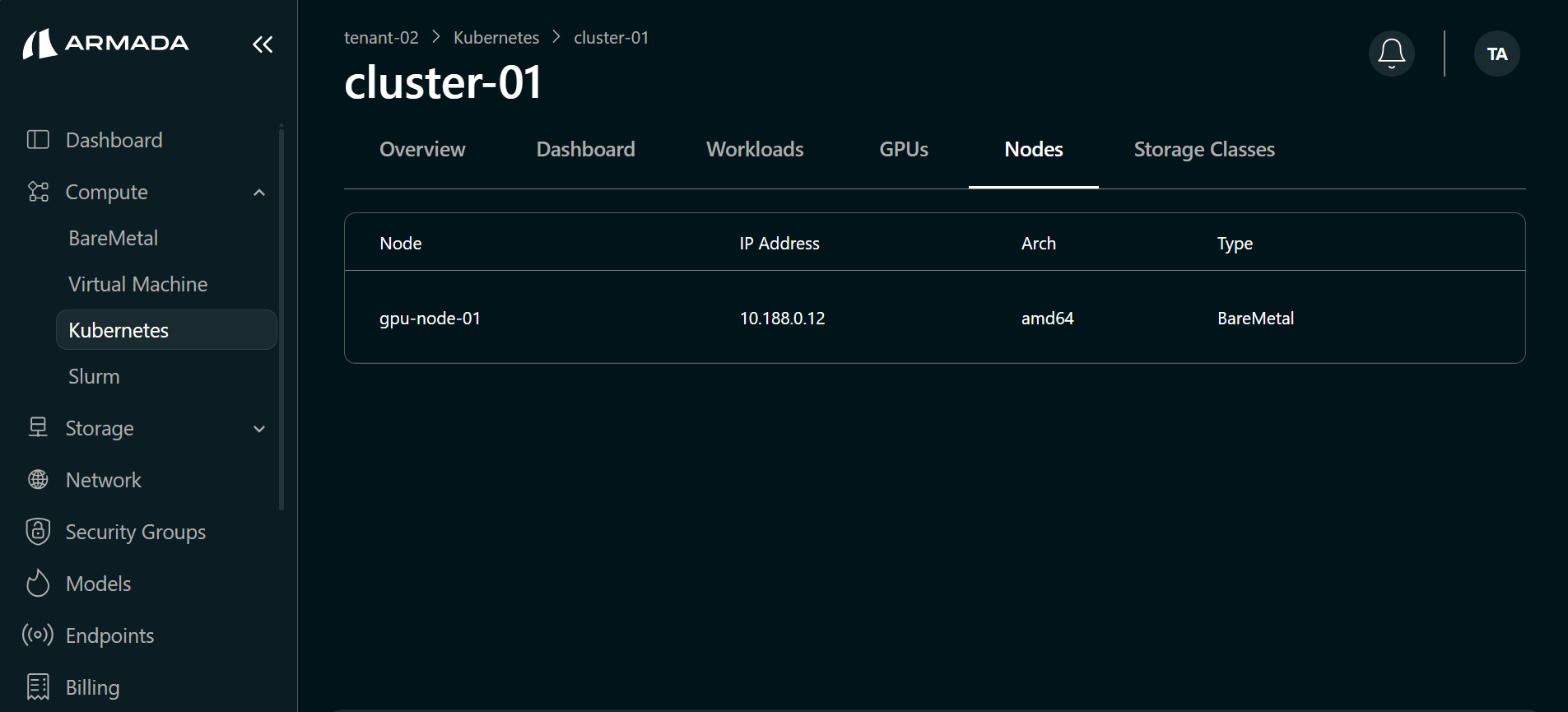The width and height of the screenshot is (1568, 712).
Task: Open the cluster Dashboard tab
Action: point(586,149)
